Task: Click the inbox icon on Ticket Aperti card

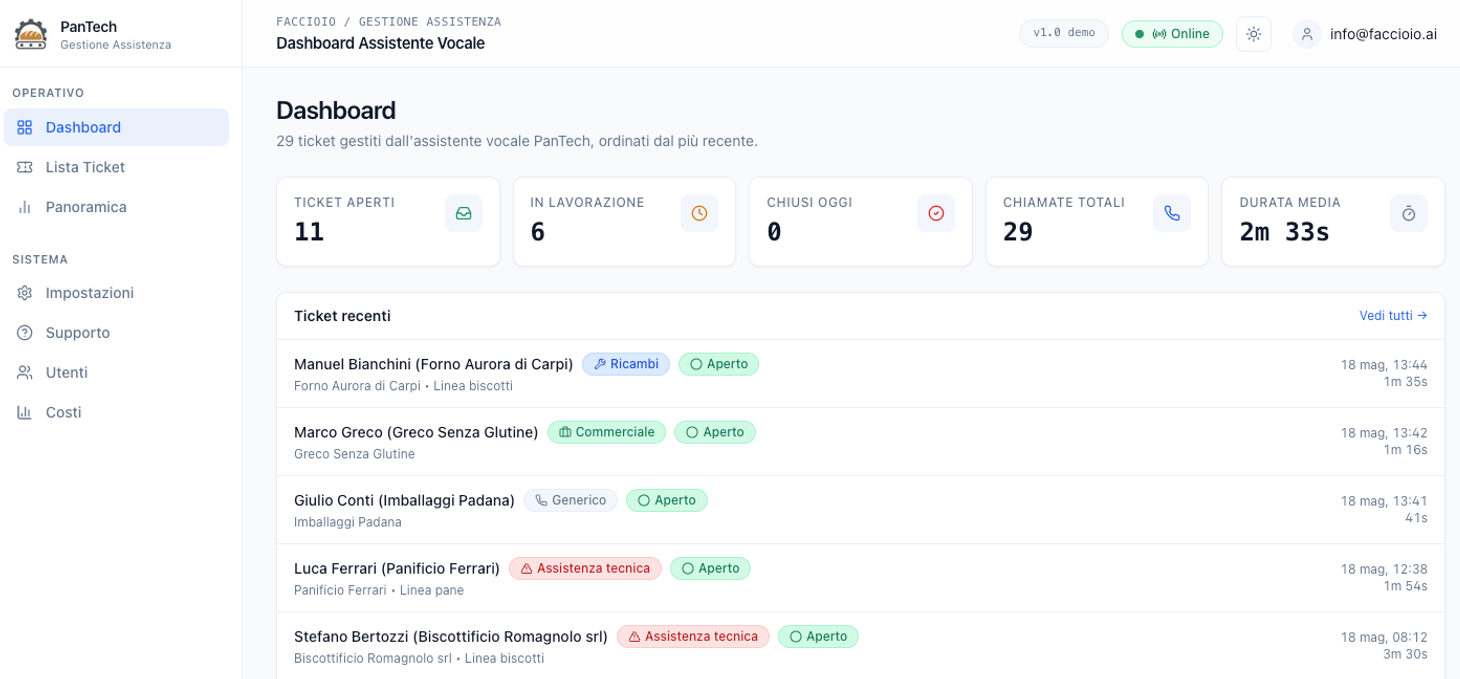Action: 464,213
